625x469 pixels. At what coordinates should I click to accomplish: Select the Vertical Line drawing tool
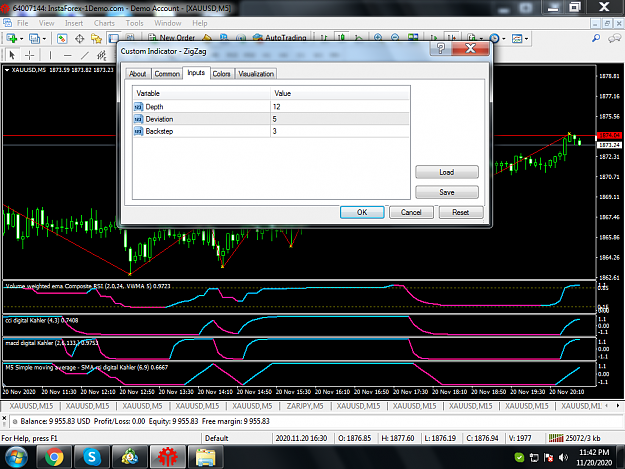(x=50, y=55)
